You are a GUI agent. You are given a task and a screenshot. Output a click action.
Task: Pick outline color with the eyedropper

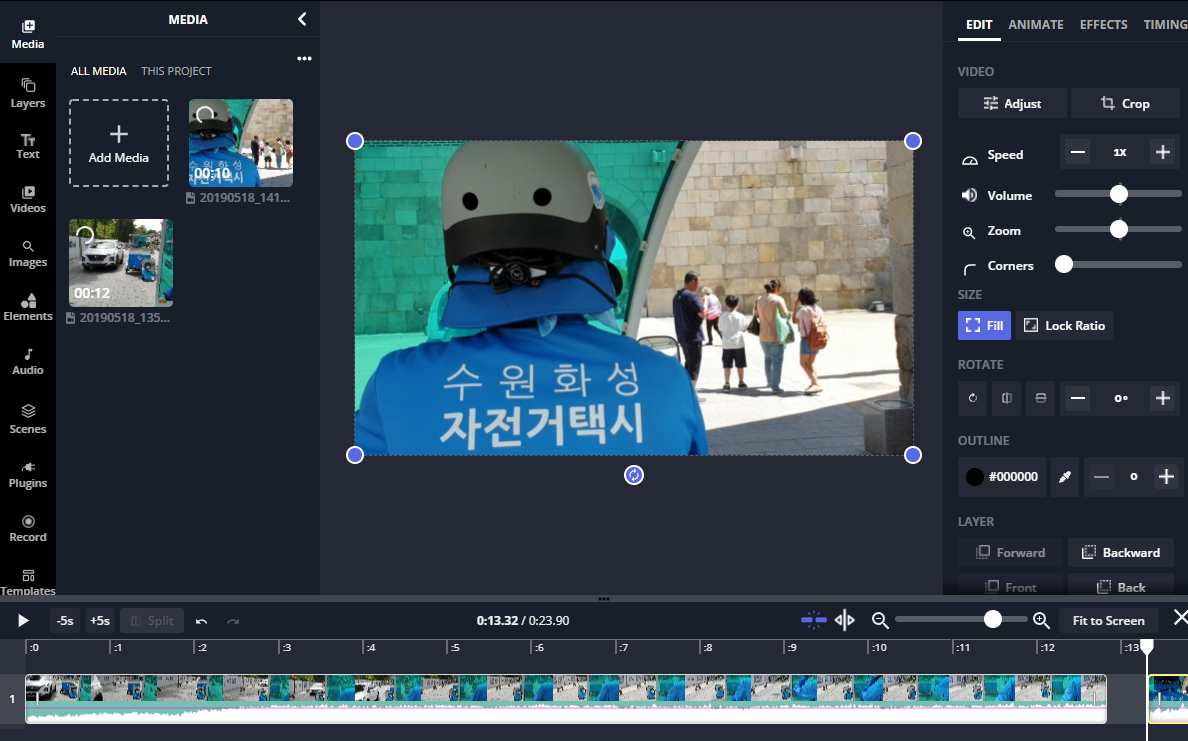1064,476
